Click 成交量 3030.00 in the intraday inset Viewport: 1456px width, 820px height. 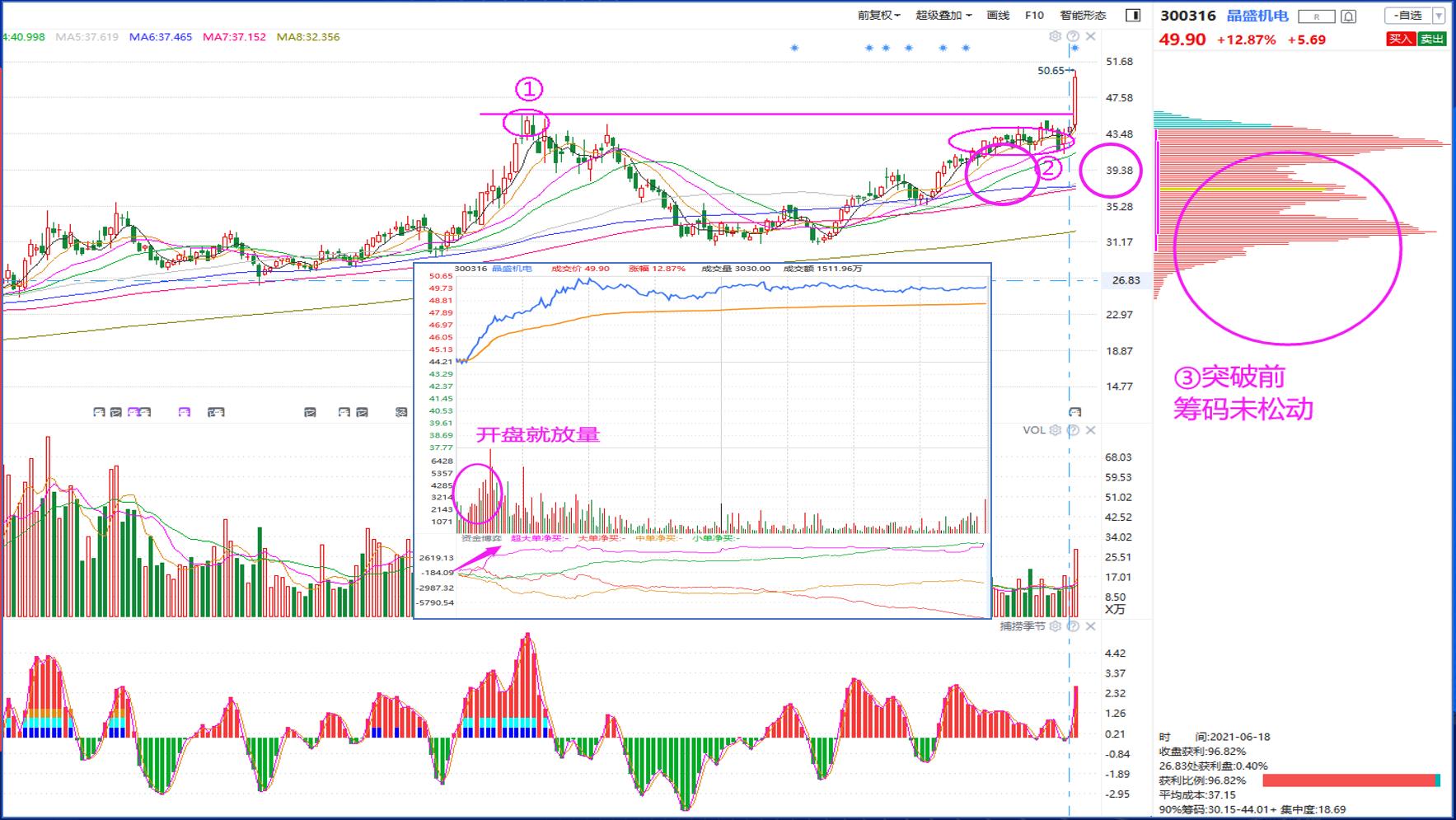[736, 269]
